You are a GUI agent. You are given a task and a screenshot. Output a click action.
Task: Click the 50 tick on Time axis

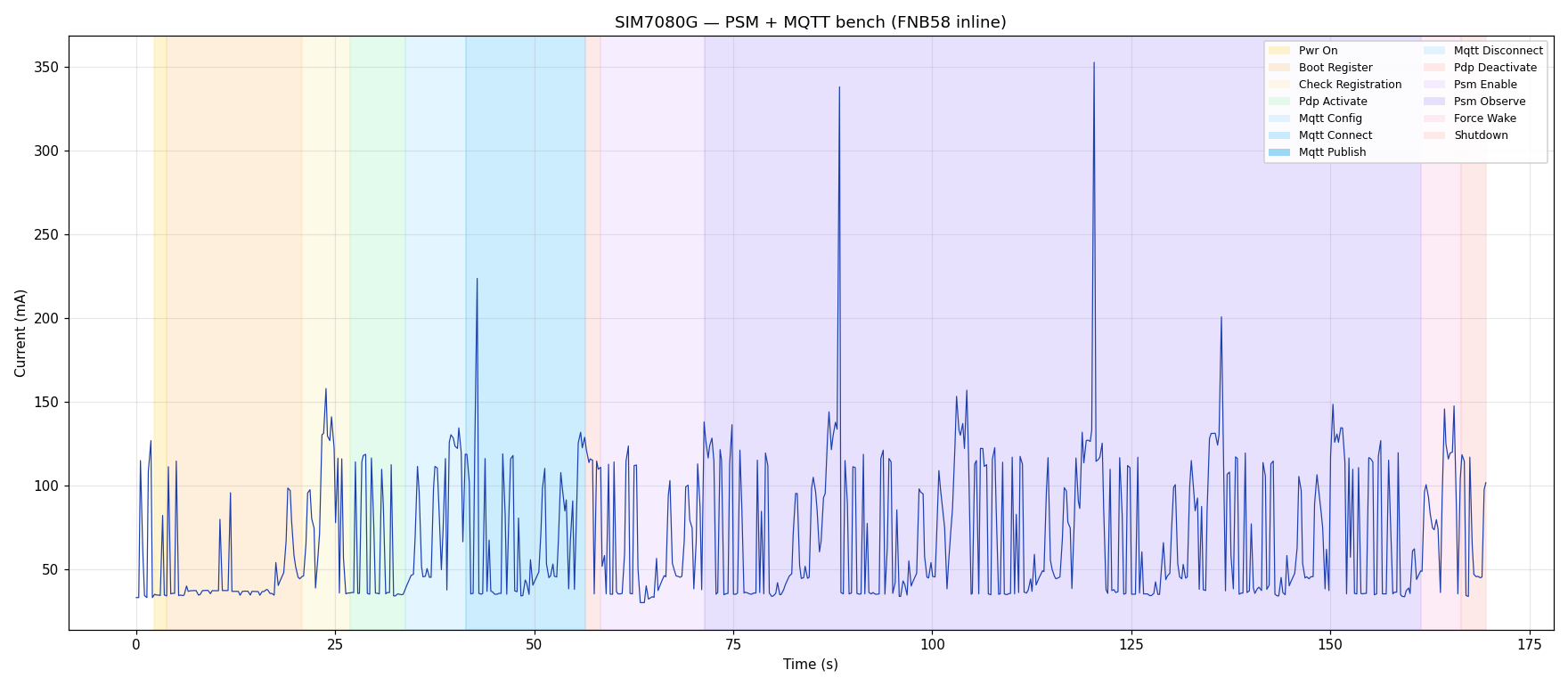click(535, 644)
